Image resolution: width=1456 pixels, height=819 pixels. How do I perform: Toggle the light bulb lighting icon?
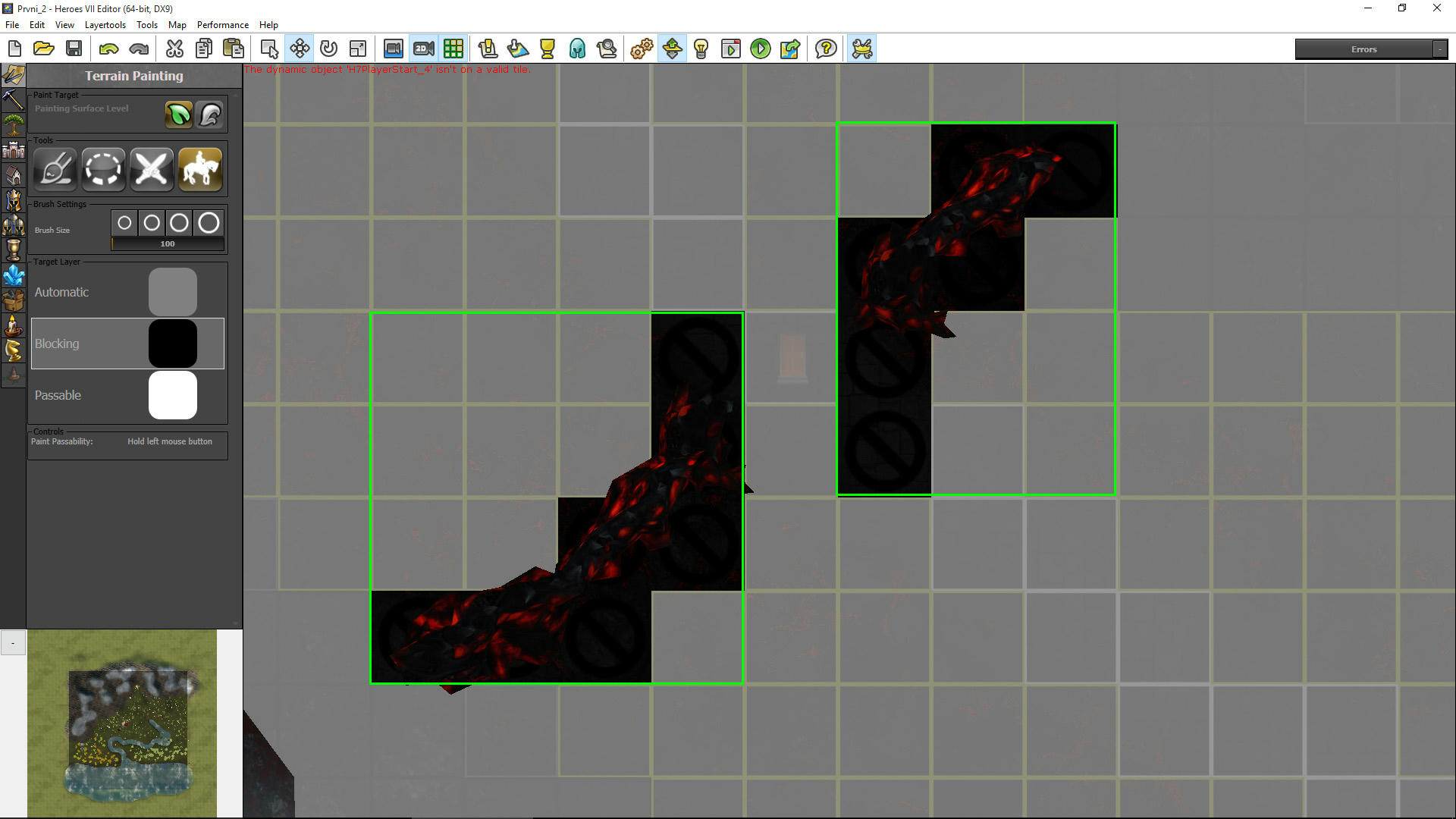[x=701, y=49]
